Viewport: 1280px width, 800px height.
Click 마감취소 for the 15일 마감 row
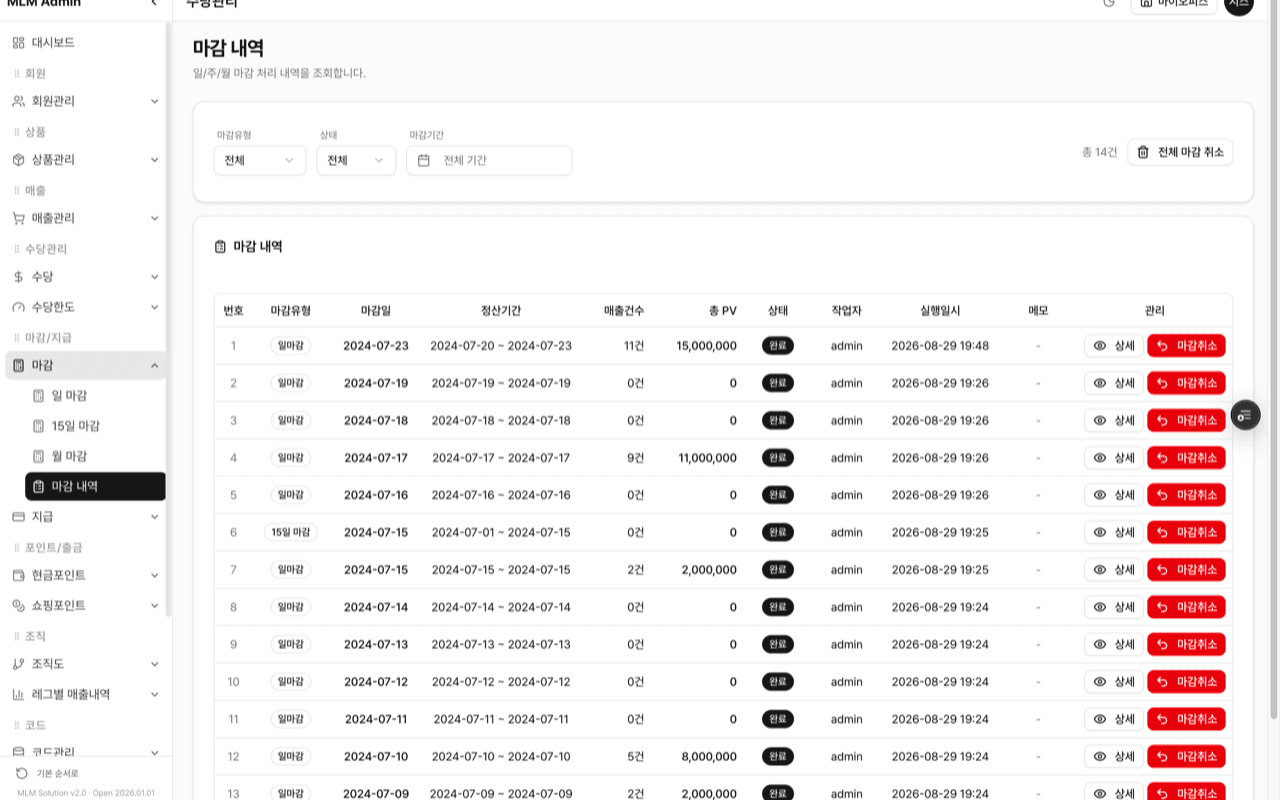click(x=1186, y=532)
